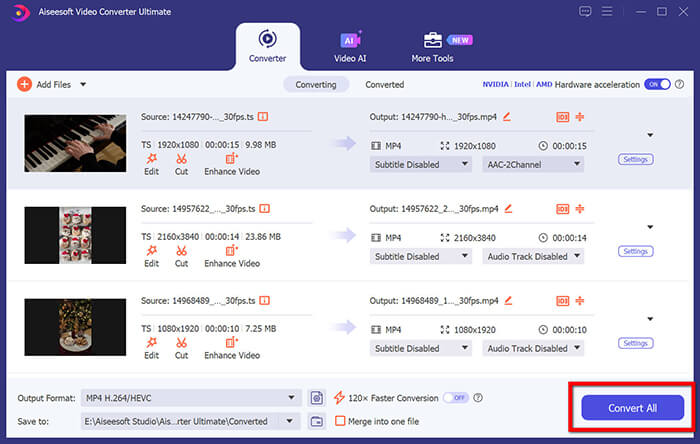Select the Christmas tree video thumbnail
This screenshot has height=444, width=700.
point(75,327)
